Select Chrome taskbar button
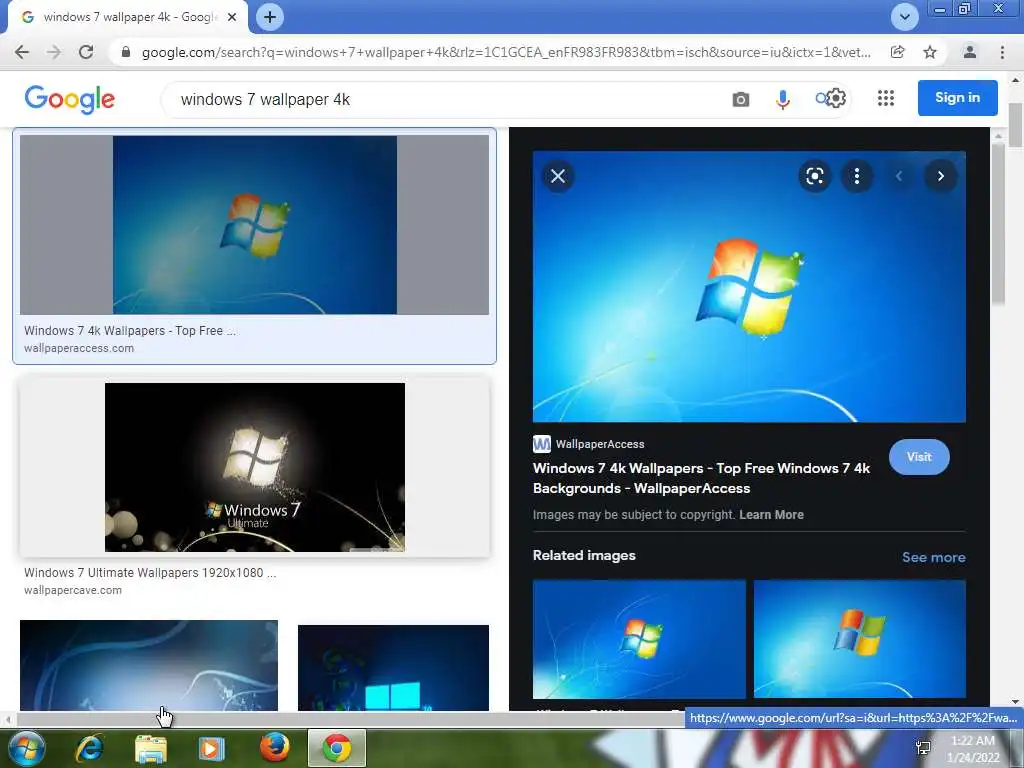 (336, 748)
